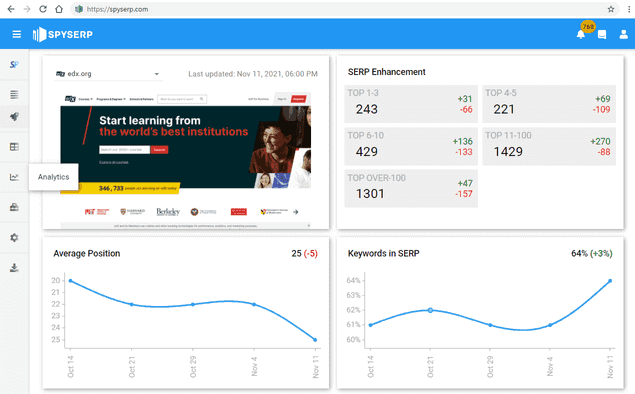635x394 pixels.
Task: Click the SPYSERP logo
Action: 63,34
